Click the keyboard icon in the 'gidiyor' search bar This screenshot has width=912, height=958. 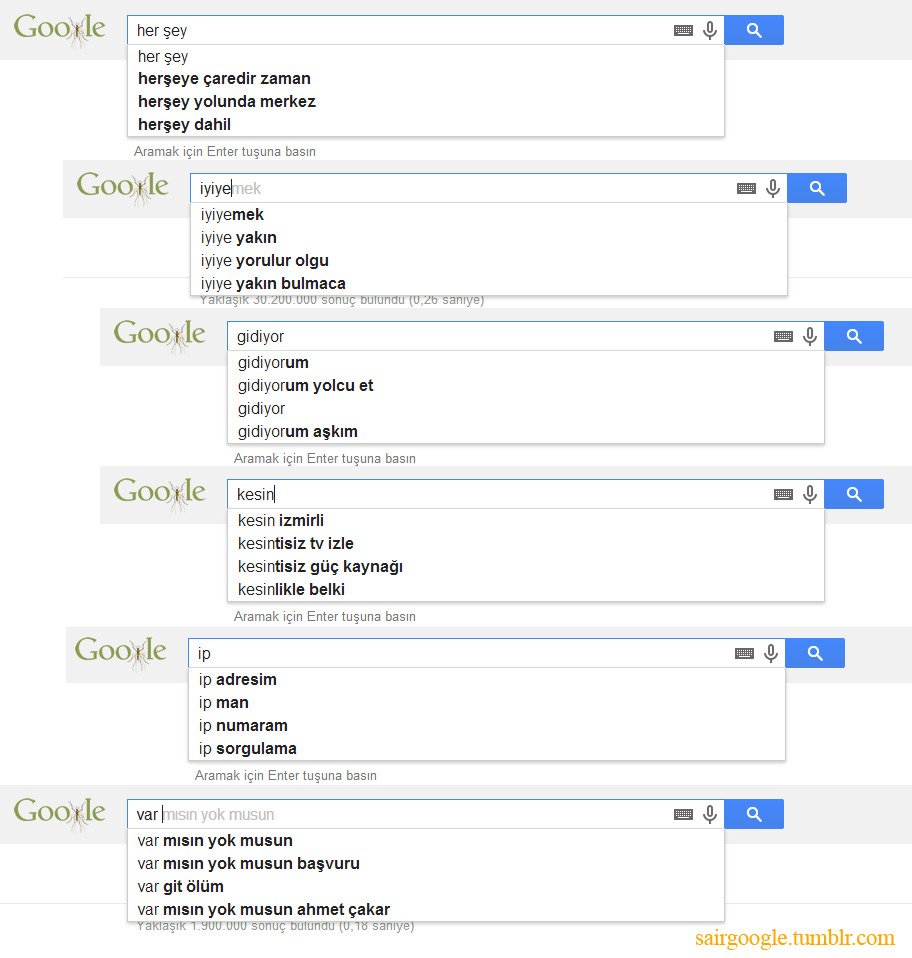pyautogui.click(x=783, y=336)
